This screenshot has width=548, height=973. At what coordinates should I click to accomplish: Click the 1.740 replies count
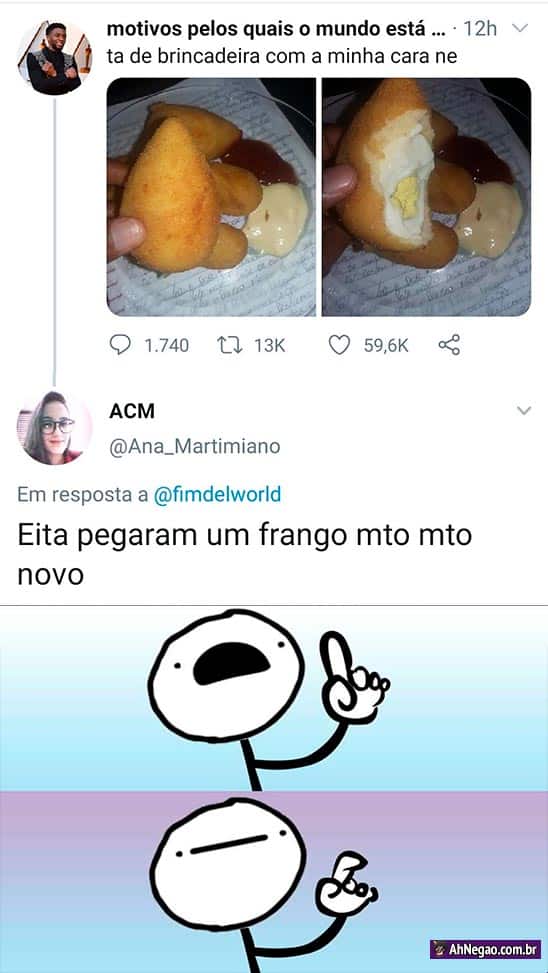coord(166,346)
